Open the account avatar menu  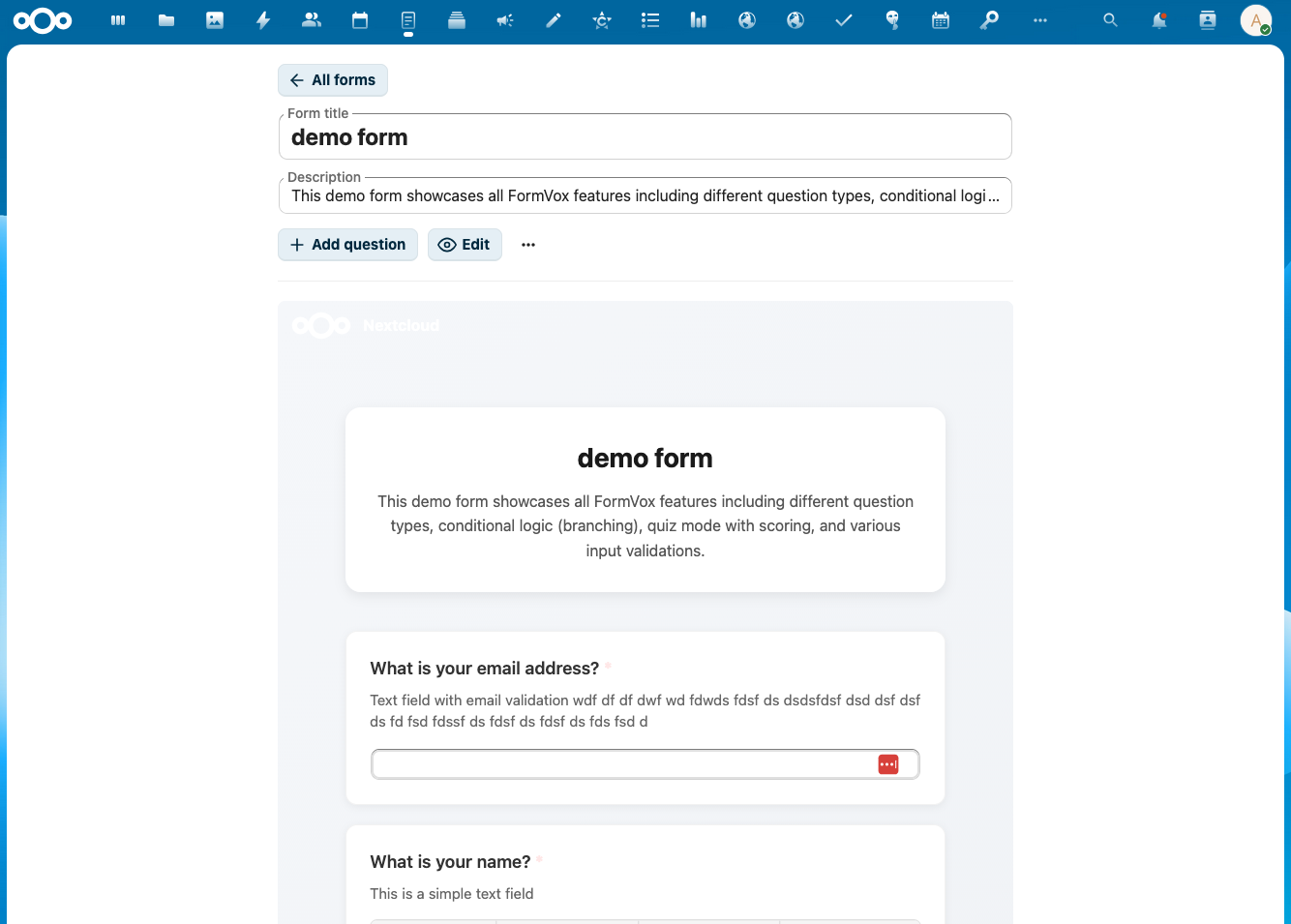(1255, 19)
